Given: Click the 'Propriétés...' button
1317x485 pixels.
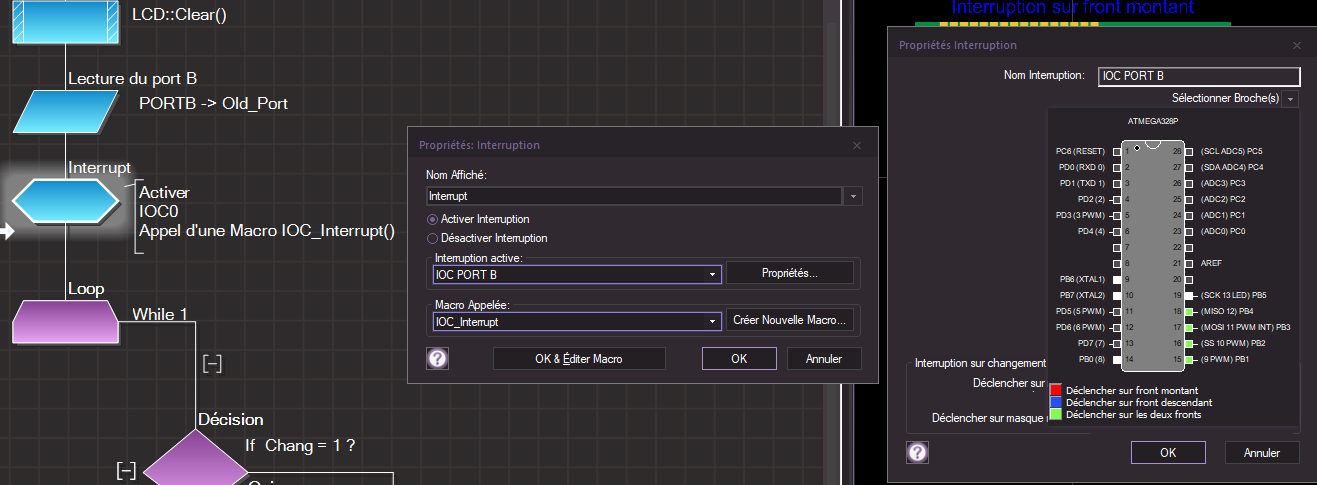Looking at the screenshot, I should coord(790,273).
